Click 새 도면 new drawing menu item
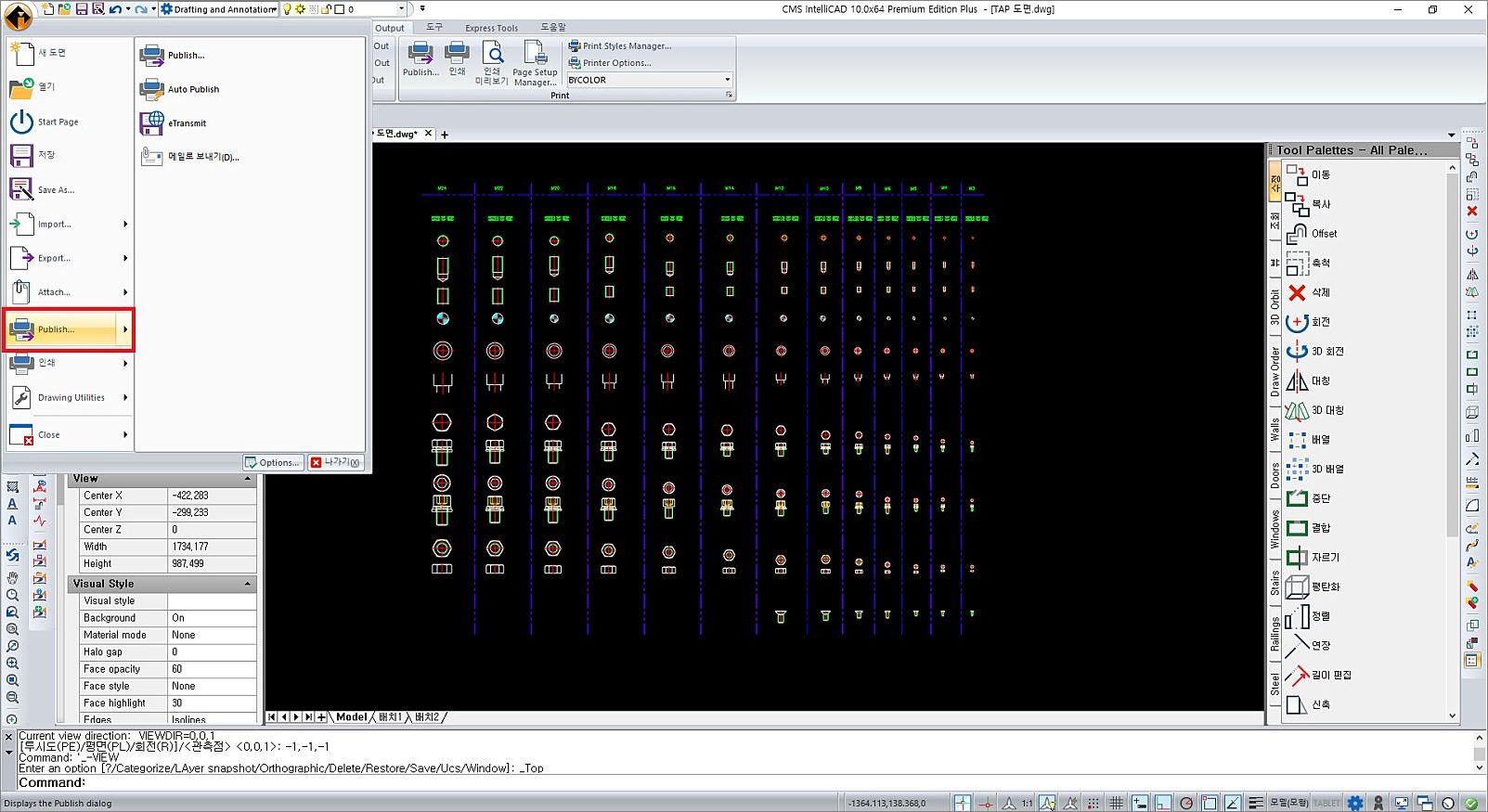 [69, 53]
